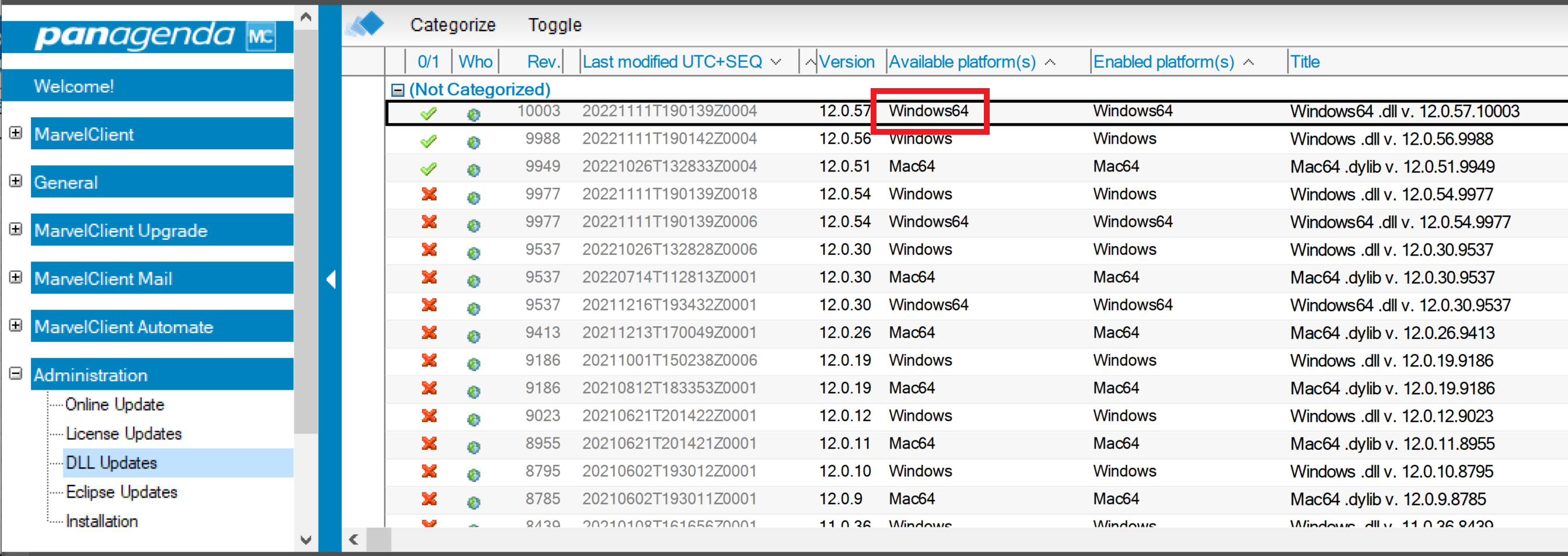Image resolution: width=1568 pixels, height=556 pixels.
Task: Click the panagenda MC logo icon
Action: click(x=261, y=37)
